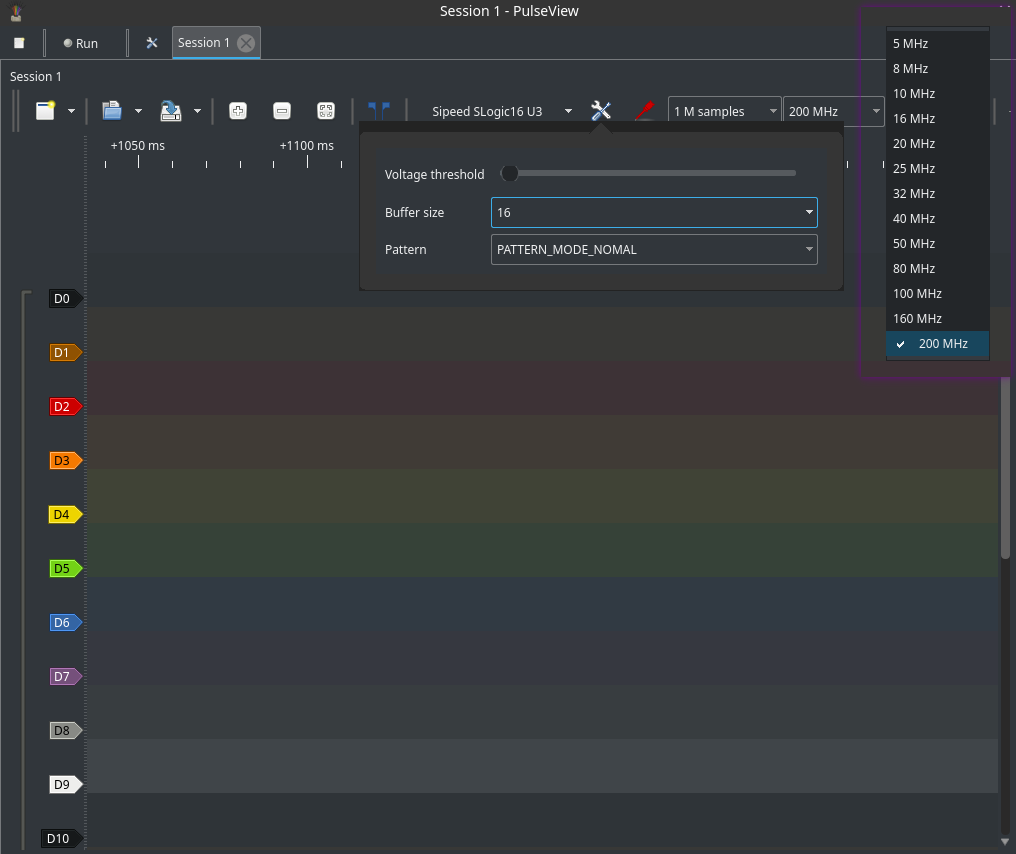Open the Pattern mode dropdown

click(x=654, y=250)
